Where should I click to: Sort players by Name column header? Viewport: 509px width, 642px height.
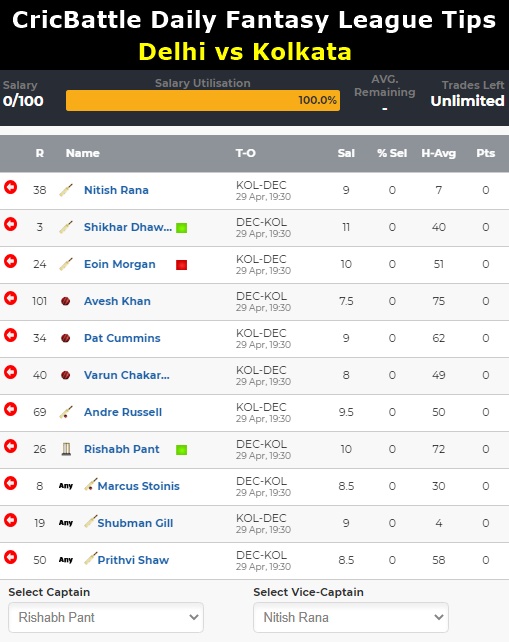(83, 153)
